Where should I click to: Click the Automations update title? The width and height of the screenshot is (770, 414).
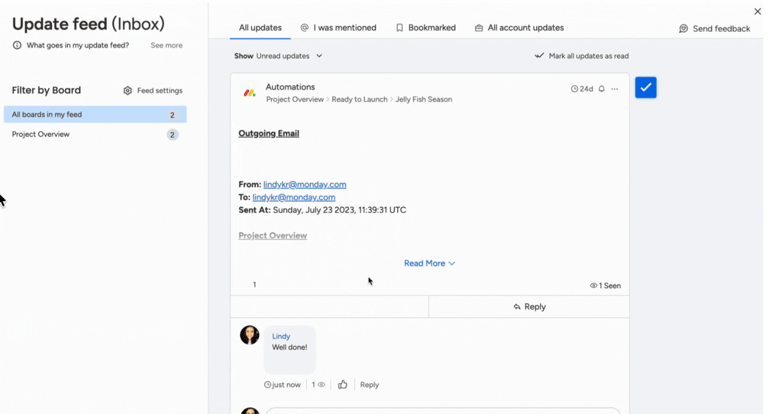290,87
